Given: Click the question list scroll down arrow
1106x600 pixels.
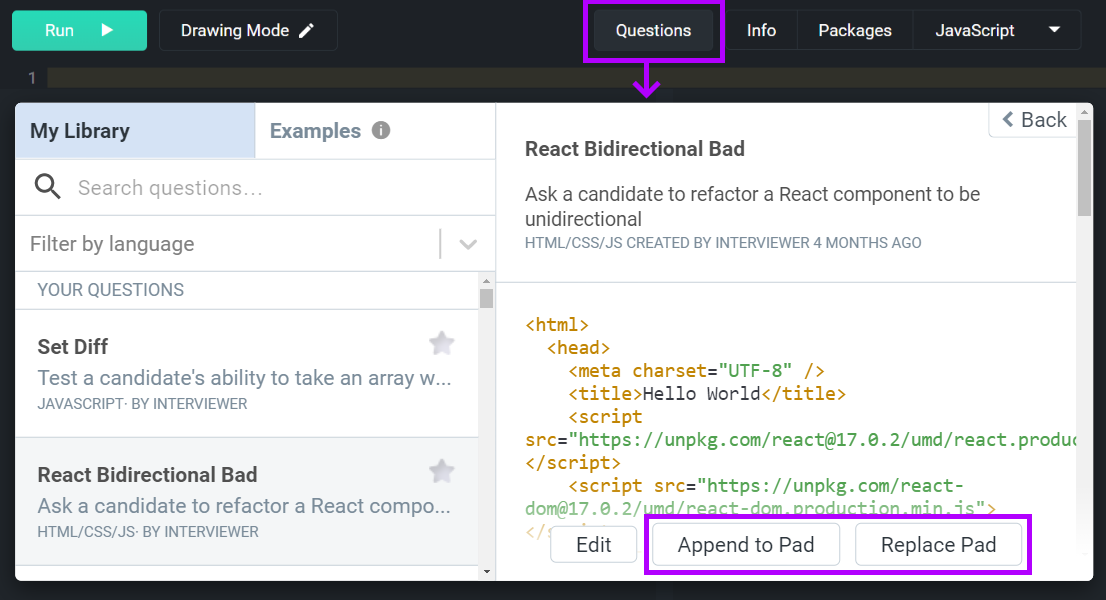Looking at the screenshot, I should 486,571.
